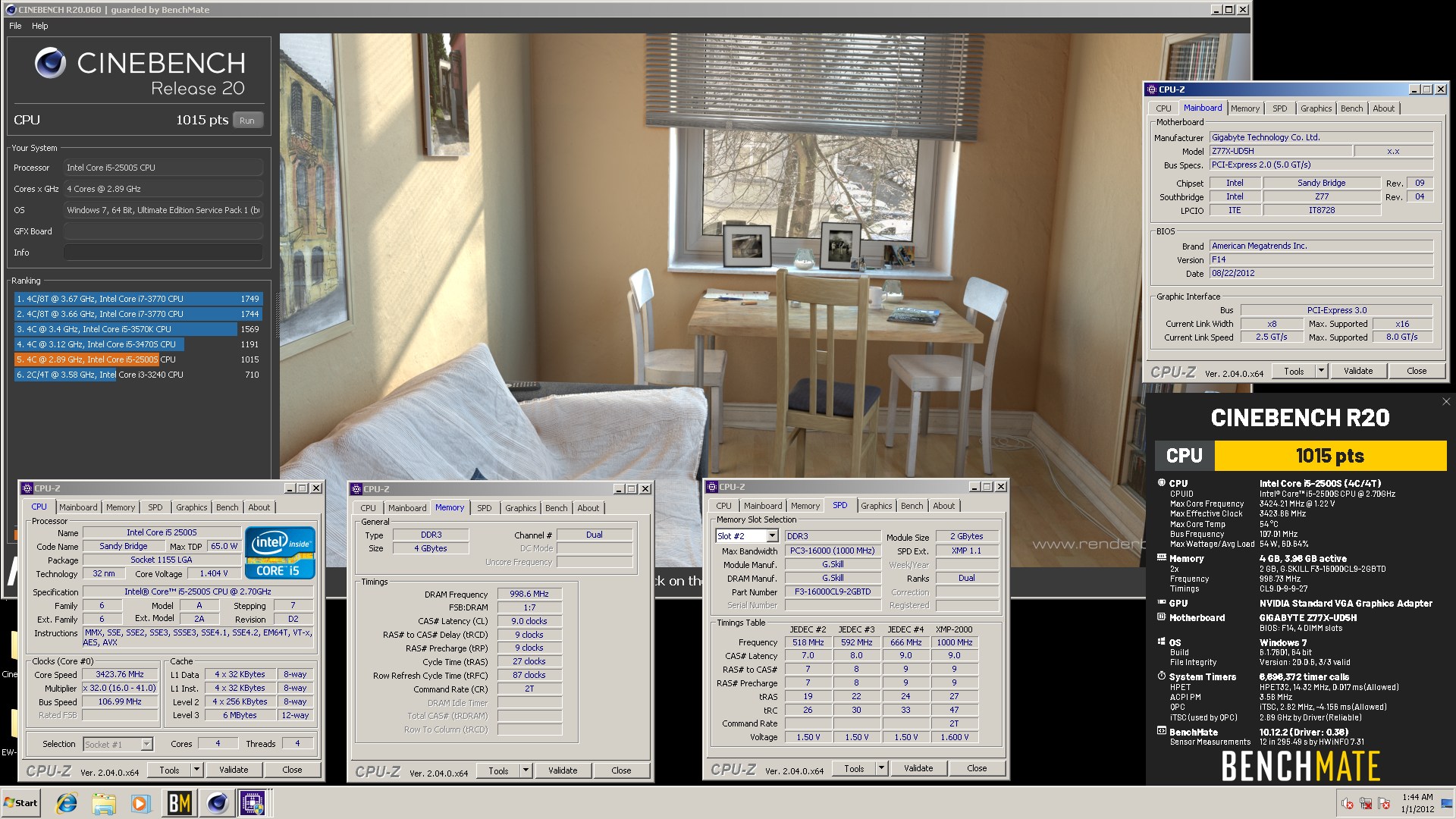Click the muted volume speaker tray icon
The image size is (1456, 819).
pyautogui.click(x=1348, y=803)
